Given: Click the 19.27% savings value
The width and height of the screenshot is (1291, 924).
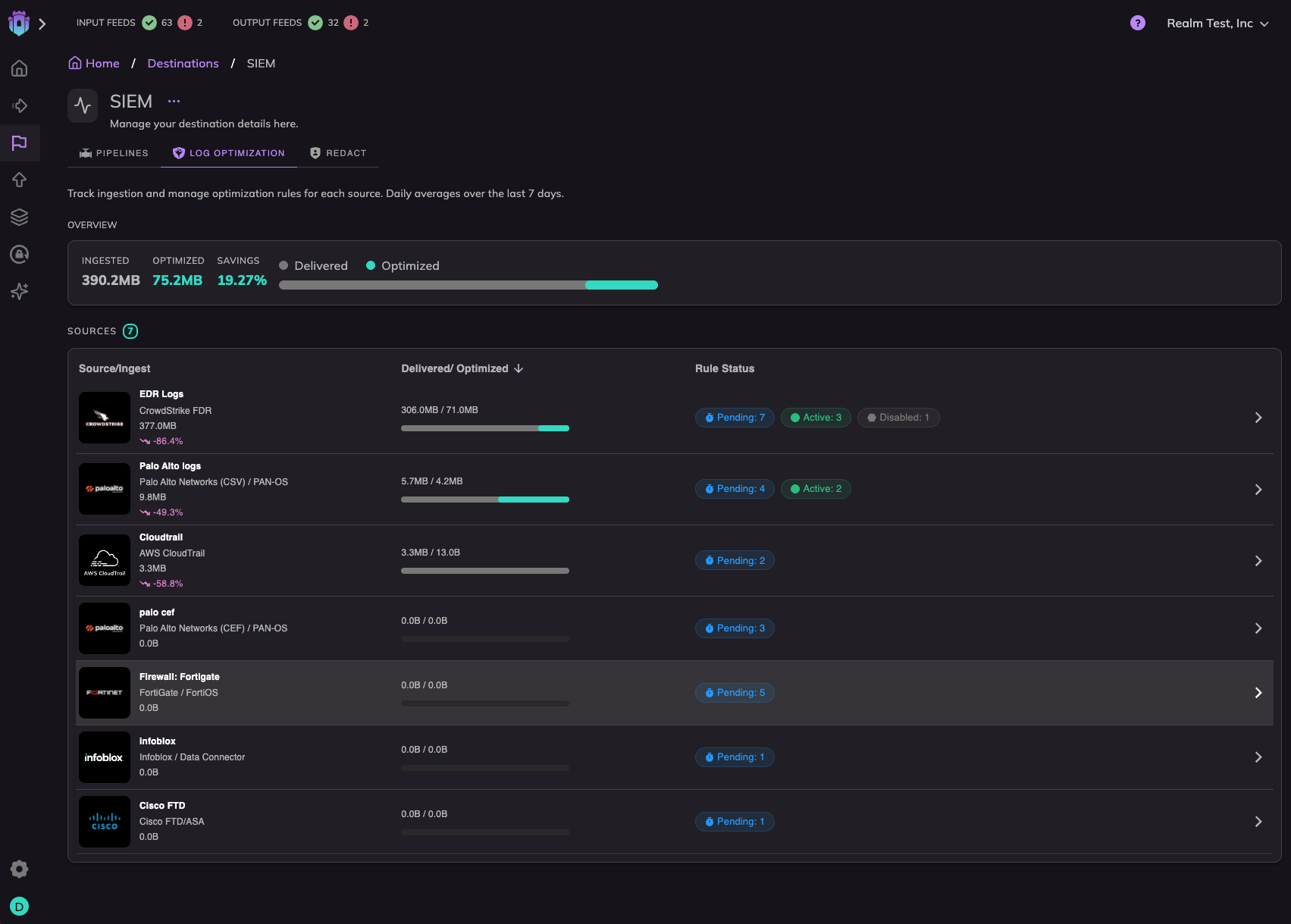Looking at the screenshot, I should click(x=242, y=280).
